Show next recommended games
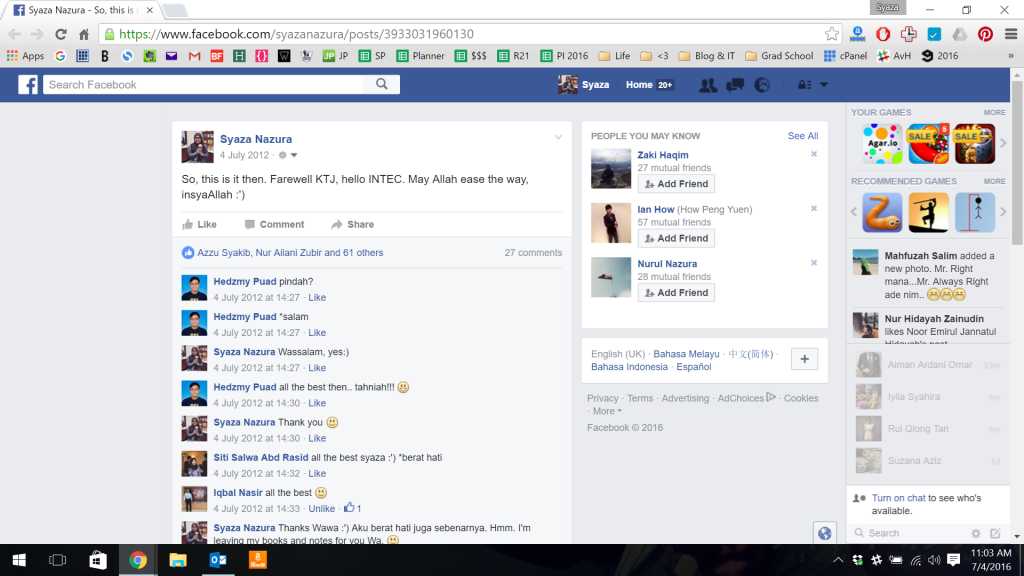 (x=1003, y=212)
